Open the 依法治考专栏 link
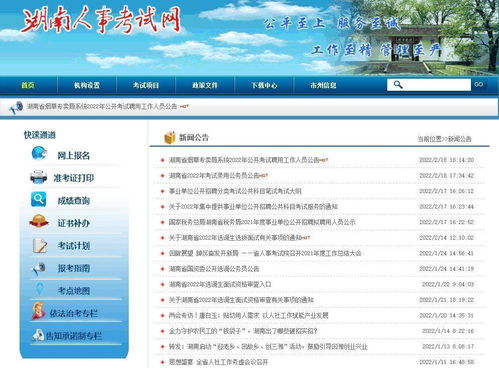 (74, 313)
